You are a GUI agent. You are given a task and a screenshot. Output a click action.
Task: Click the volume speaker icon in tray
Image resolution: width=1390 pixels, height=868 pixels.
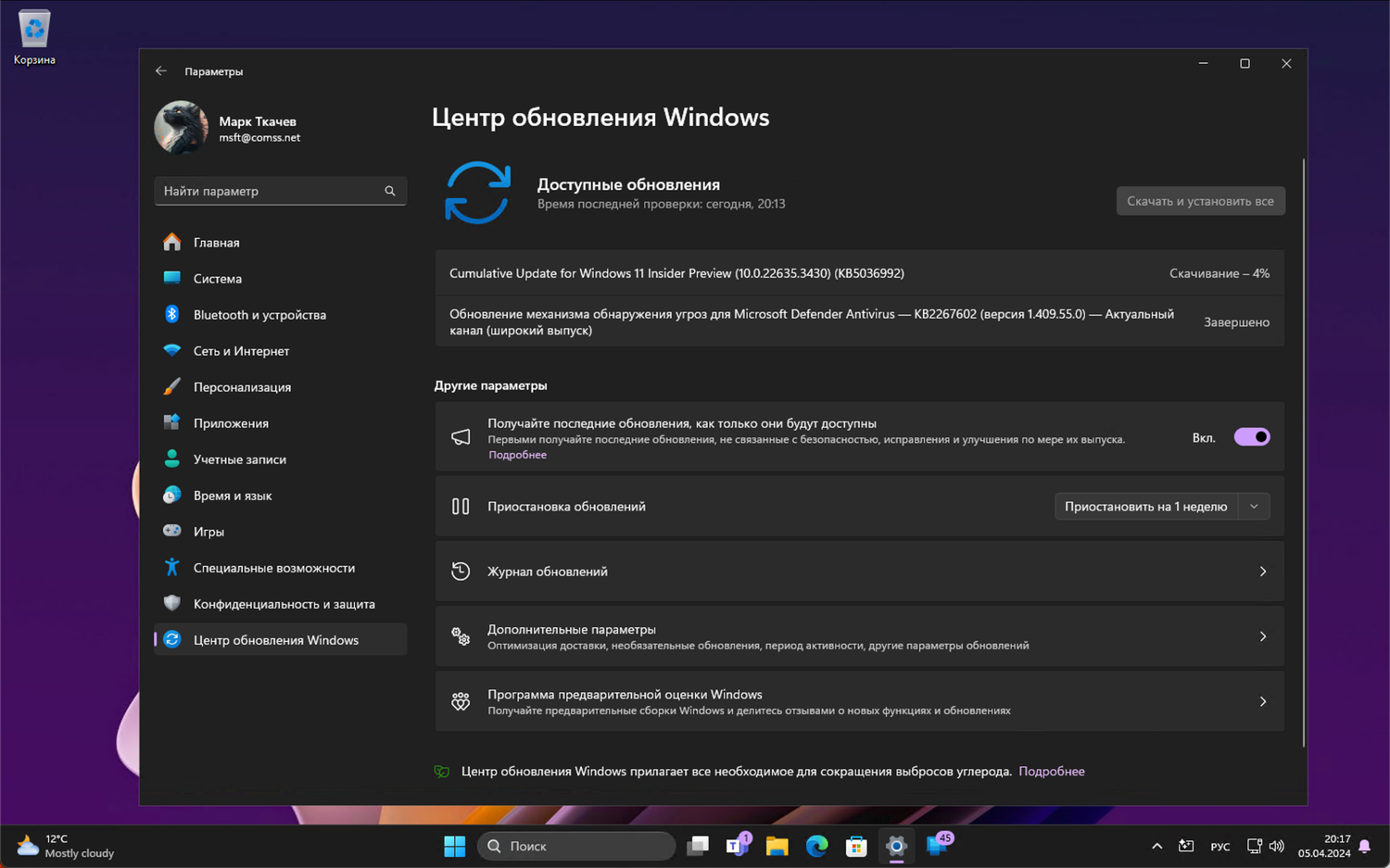pyautogui.click(x=1277, y=846)
